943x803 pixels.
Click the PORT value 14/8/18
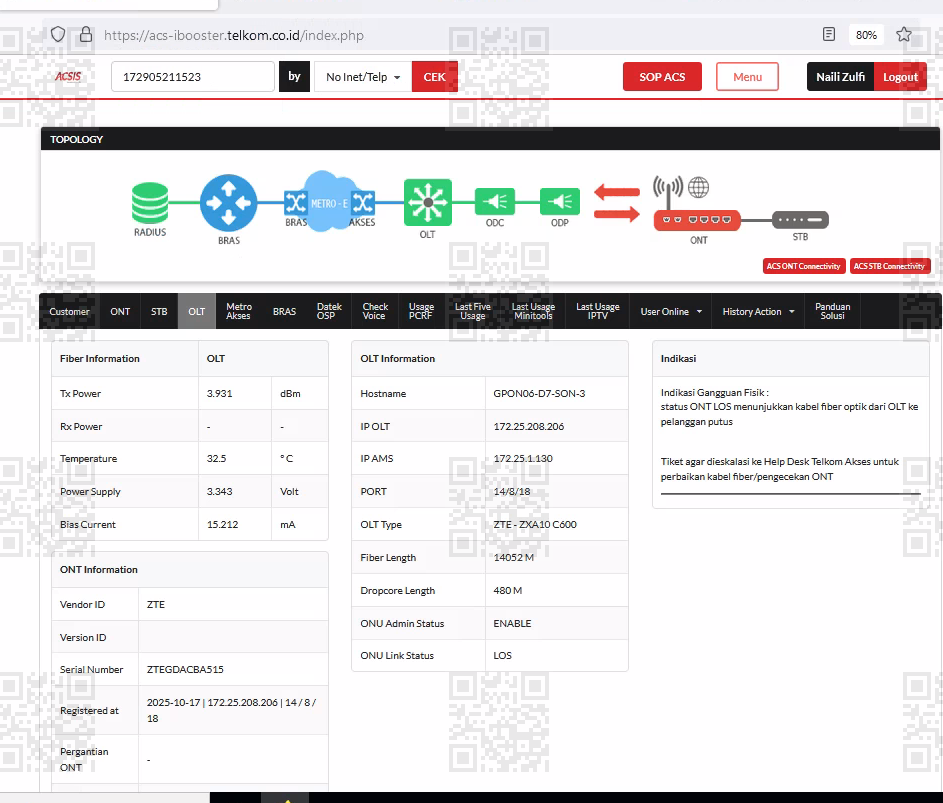[x=512, y=491]
